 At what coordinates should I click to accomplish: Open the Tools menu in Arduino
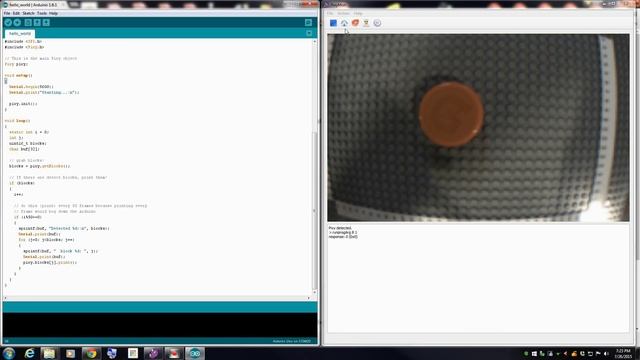(42, 13)
